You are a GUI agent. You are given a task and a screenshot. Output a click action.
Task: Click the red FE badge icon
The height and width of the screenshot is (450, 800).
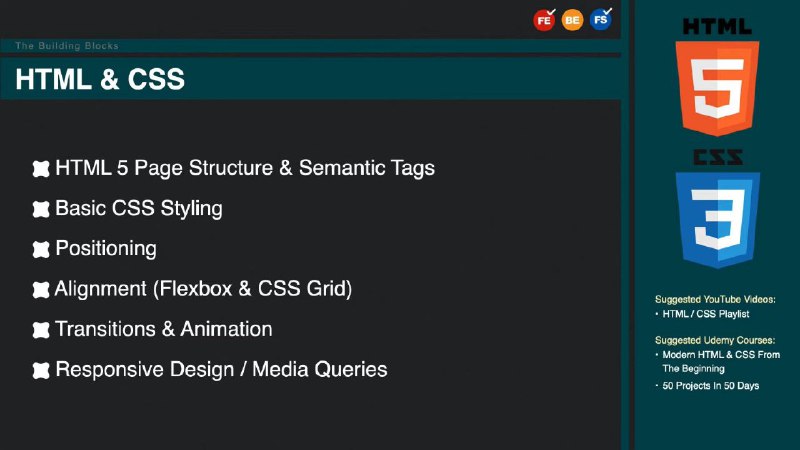point(544,20)
